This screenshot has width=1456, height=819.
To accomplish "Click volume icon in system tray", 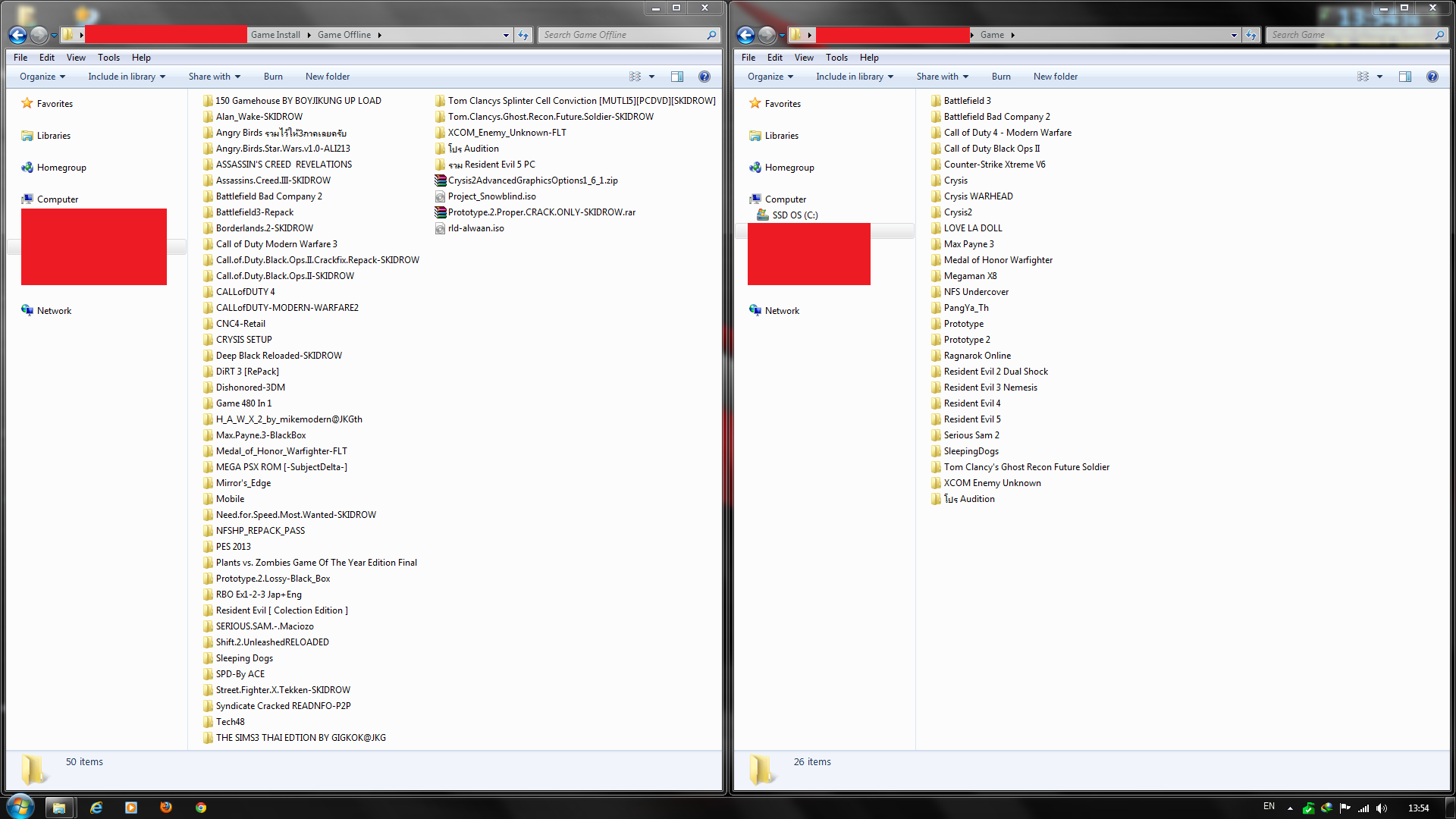I will pyautogui.click(x=1382, y=808).
